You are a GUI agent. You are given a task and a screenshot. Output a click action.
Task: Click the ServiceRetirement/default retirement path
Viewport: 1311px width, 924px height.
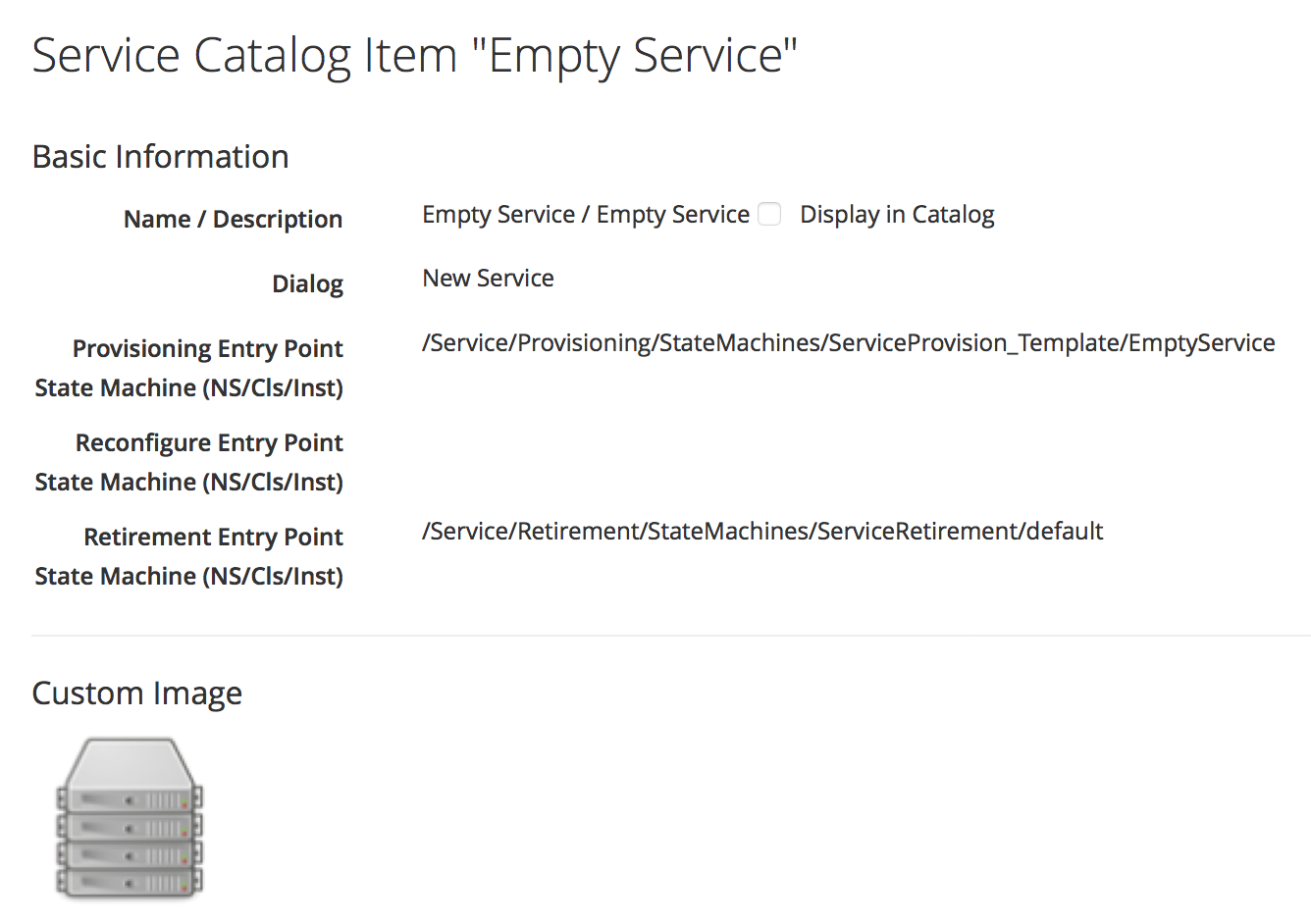pos(762,532)
